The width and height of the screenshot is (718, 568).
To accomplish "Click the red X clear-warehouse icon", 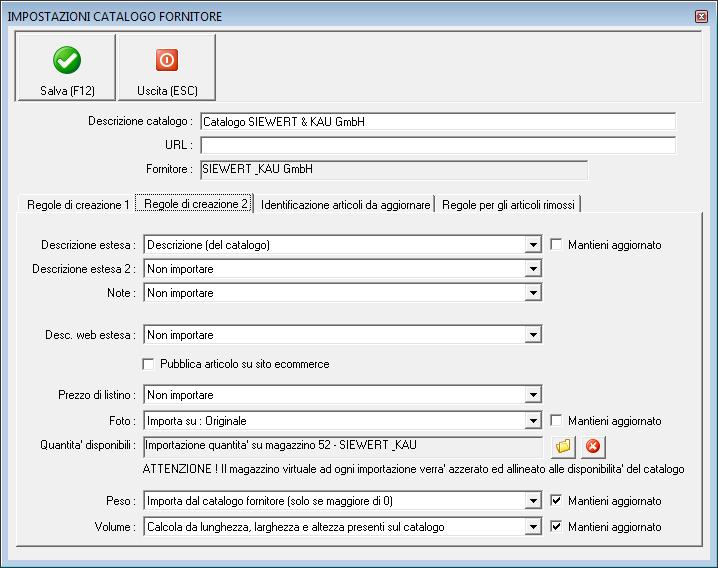I will (x=593, y=446).
